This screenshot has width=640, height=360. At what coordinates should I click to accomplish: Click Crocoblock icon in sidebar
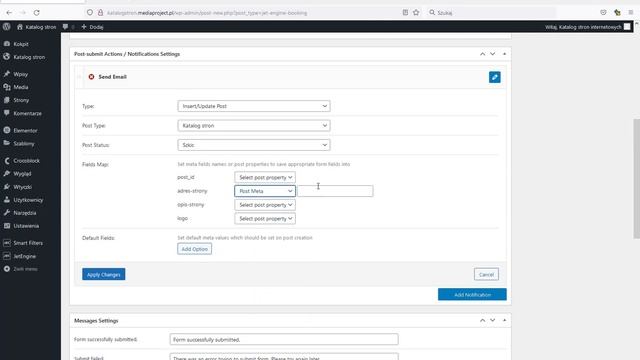pos(7,160)
